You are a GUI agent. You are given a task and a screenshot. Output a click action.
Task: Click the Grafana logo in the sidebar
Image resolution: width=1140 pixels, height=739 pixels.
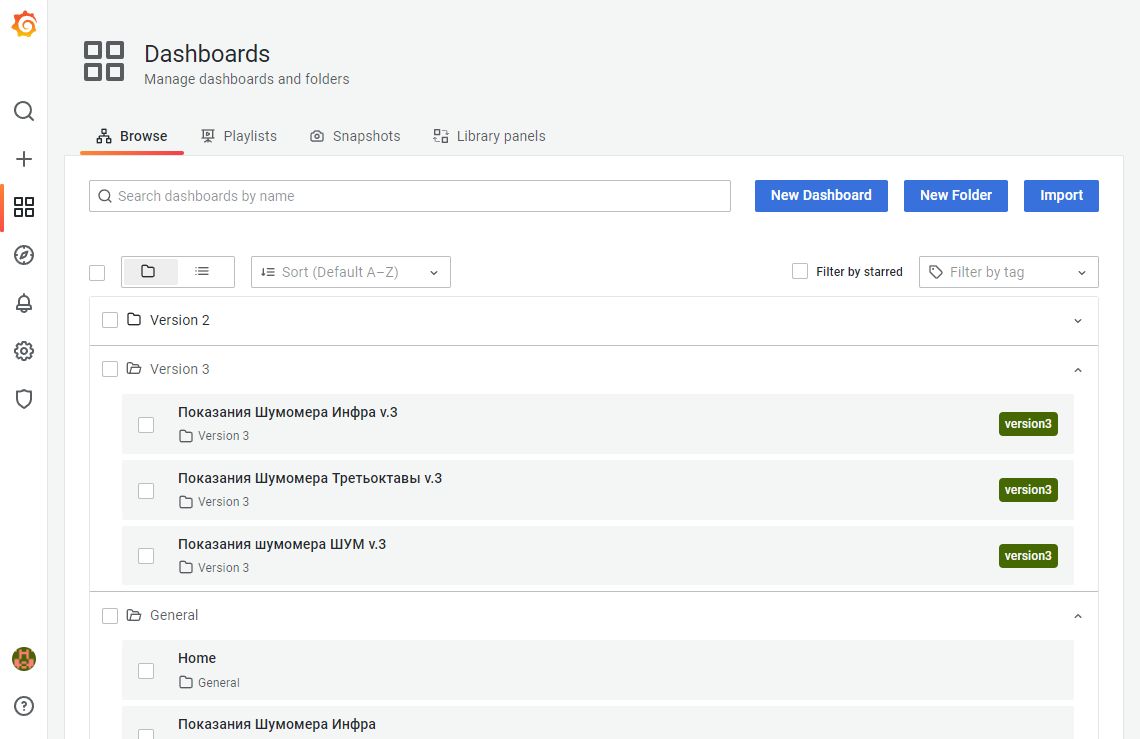point(24,25)
